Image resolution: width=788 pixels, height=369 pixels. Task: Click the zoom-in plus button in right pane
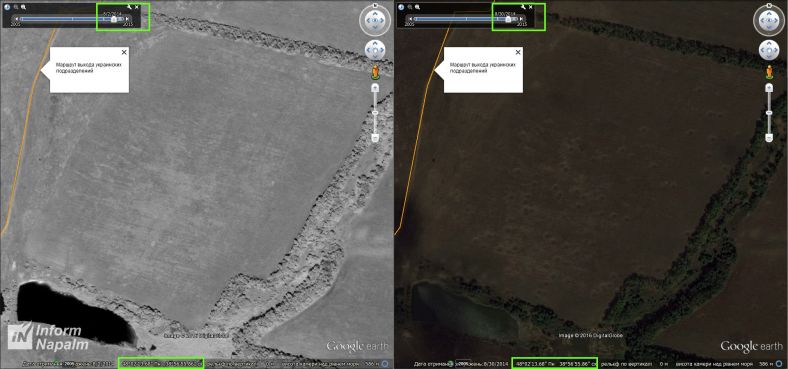[x=769, y=88]
